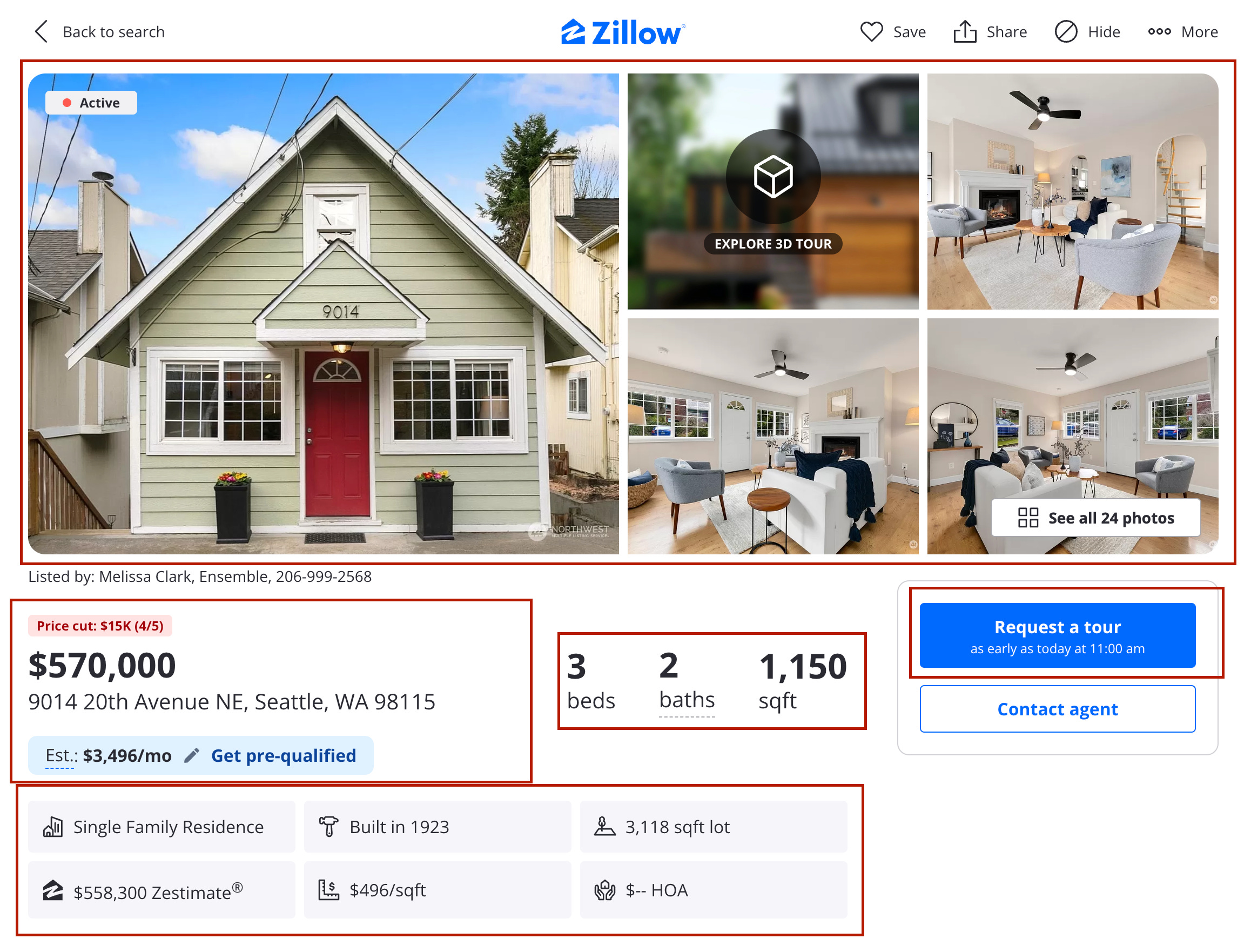
Task: Click the Share upload icon
Action: click(x=964, y=31)
